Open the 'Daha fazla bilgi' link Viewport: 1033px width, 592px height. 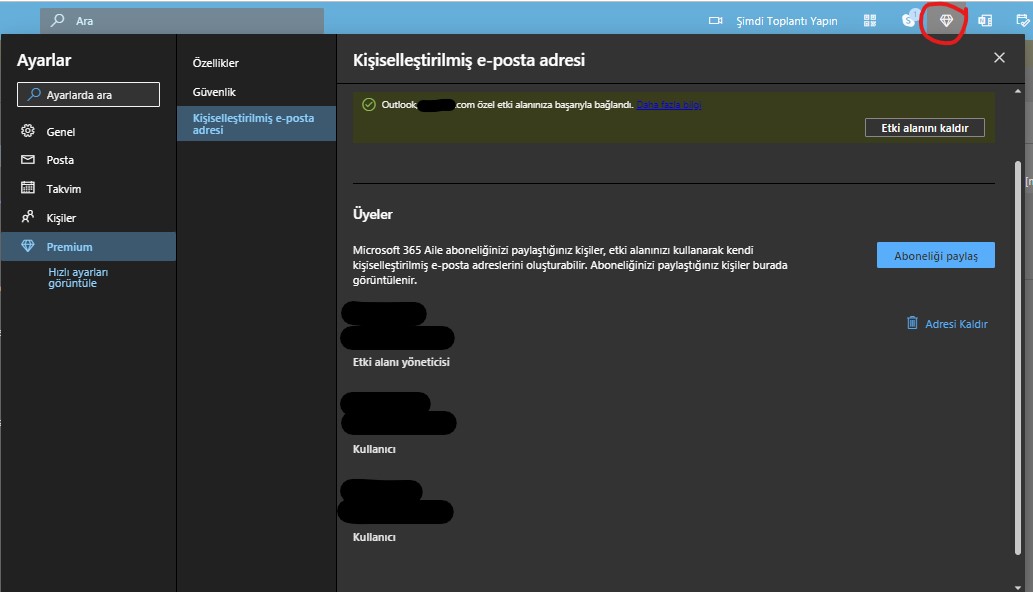coord(669,105)
